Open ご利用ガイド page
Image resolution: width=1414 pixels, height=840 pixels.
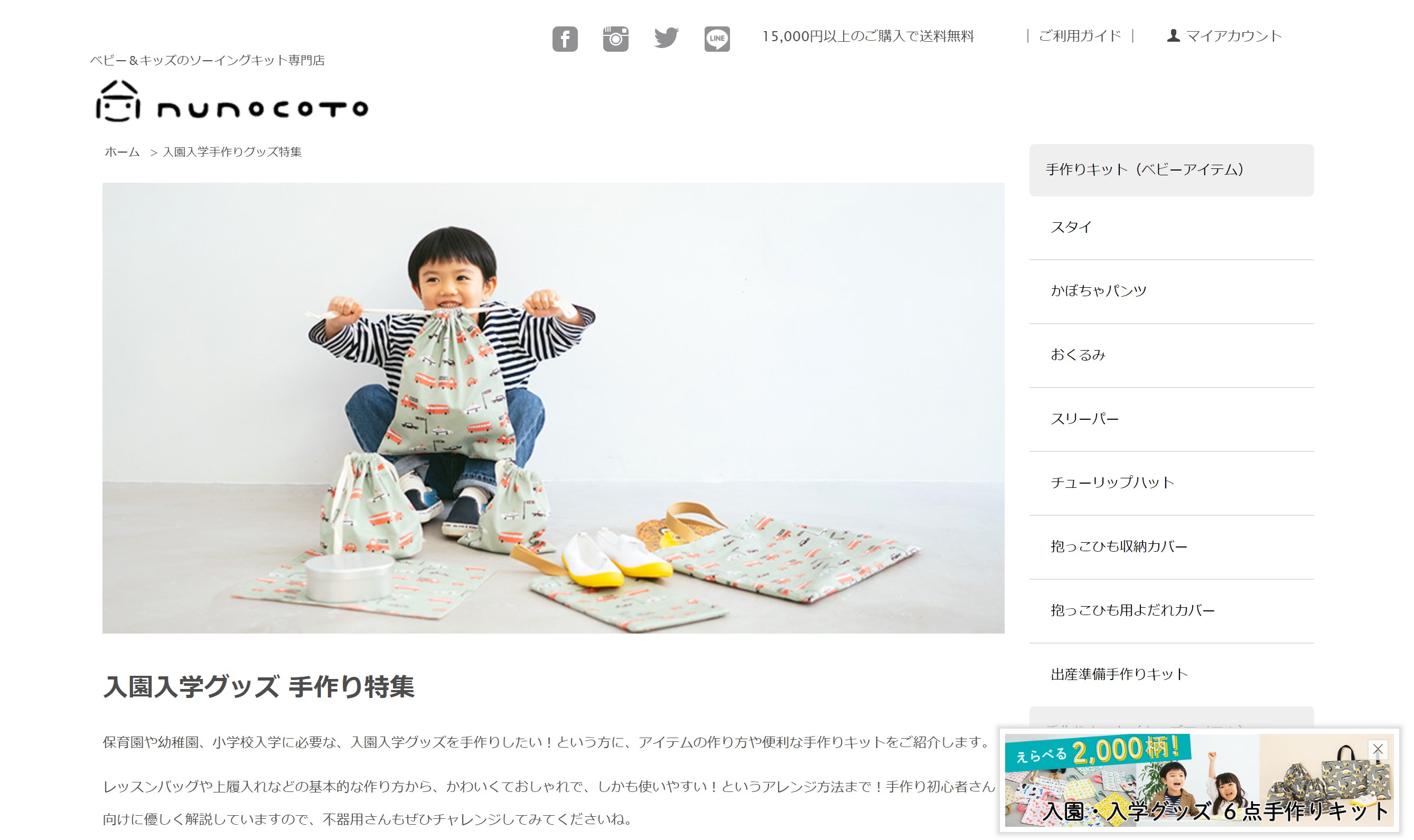pyautogui.click(x=1079, y=36)
